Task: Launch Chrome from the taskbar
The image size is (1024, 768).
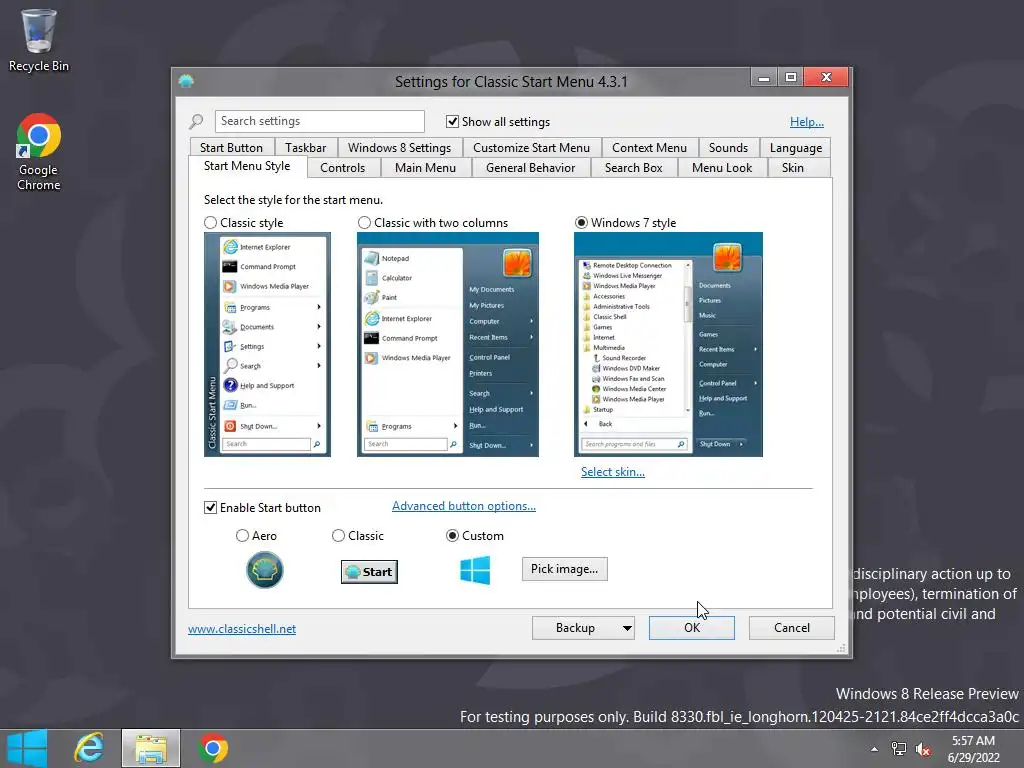Action: point(213,748)
